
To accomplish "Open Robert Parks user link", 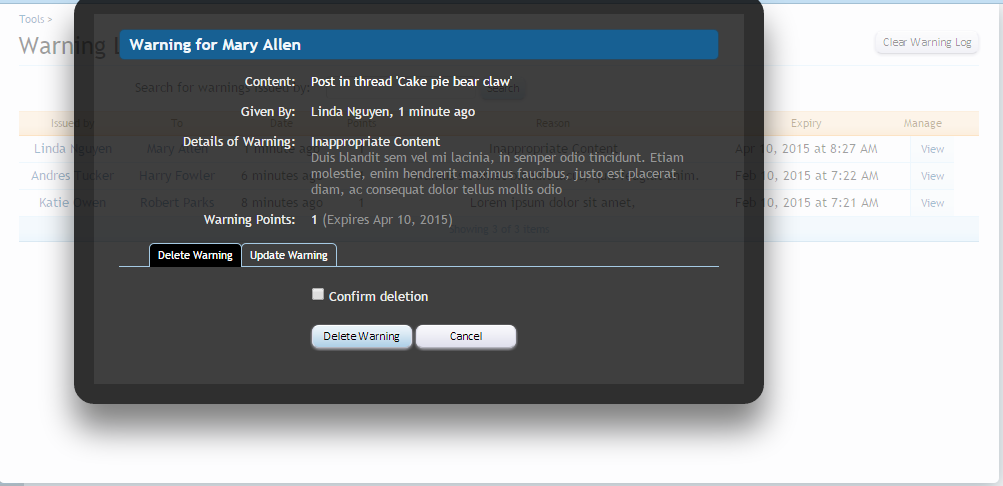I will (x=177, y=202).
